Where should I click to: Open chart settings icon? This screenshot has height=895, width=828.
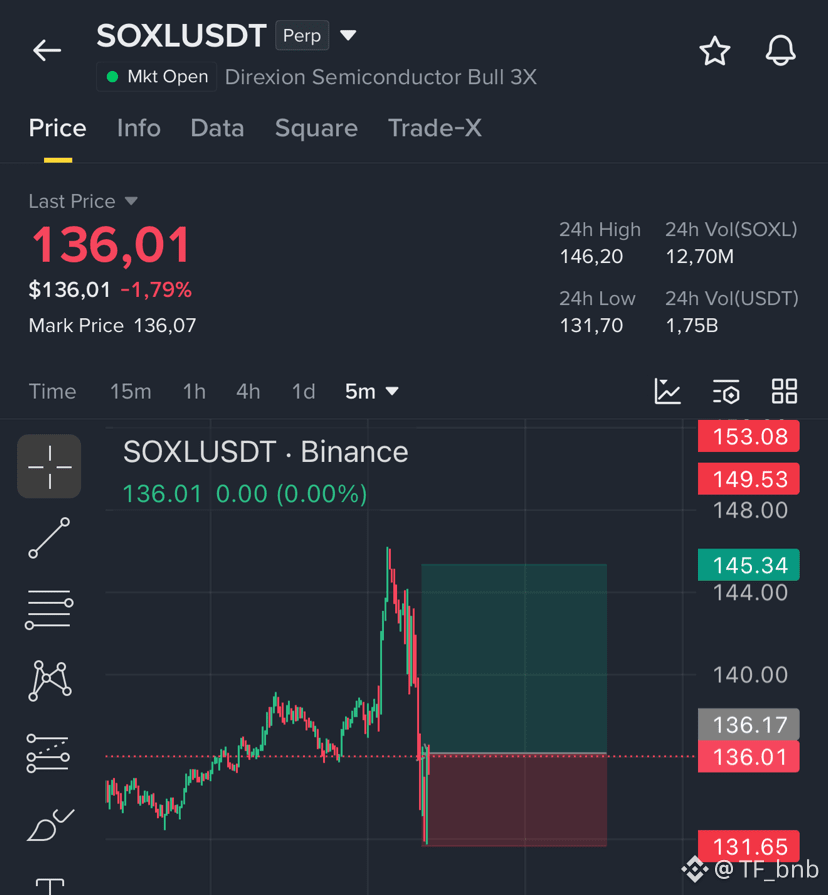(726, 392)
